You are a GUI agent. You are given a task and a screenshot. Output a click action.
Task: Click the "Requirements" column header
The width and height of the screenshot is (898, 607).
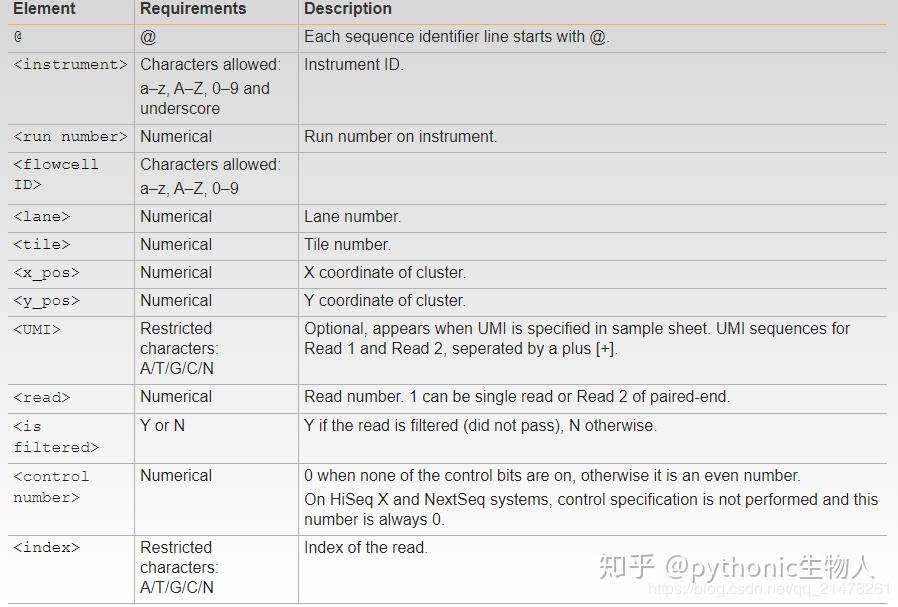[x=193, y=9]
